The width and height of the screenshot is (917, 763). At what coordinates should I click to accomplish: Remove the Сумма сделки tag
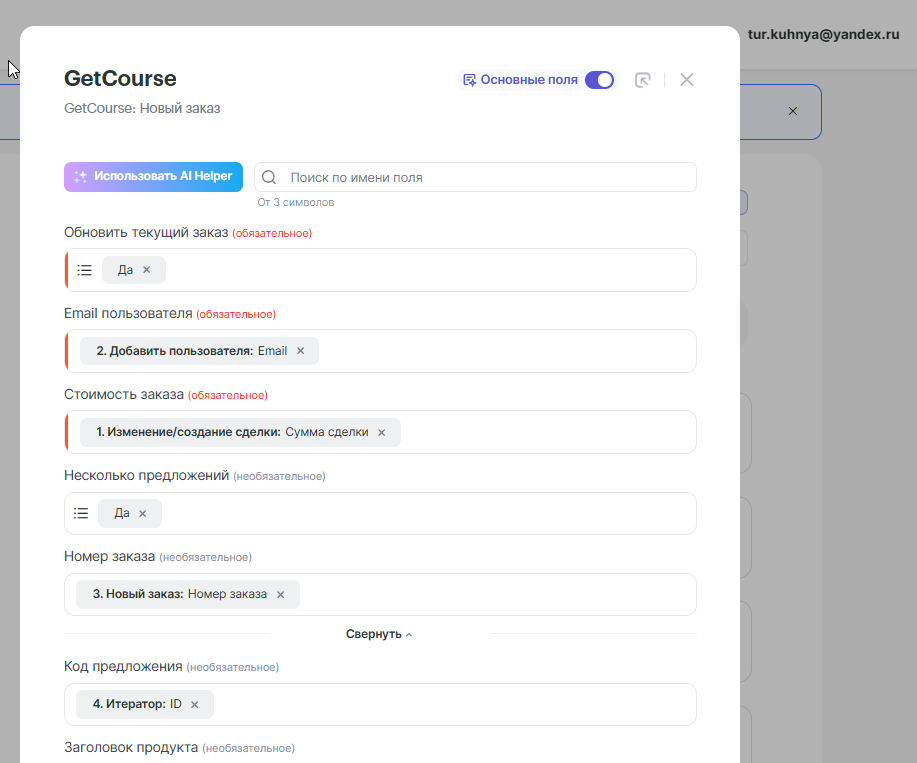point(381,432)
